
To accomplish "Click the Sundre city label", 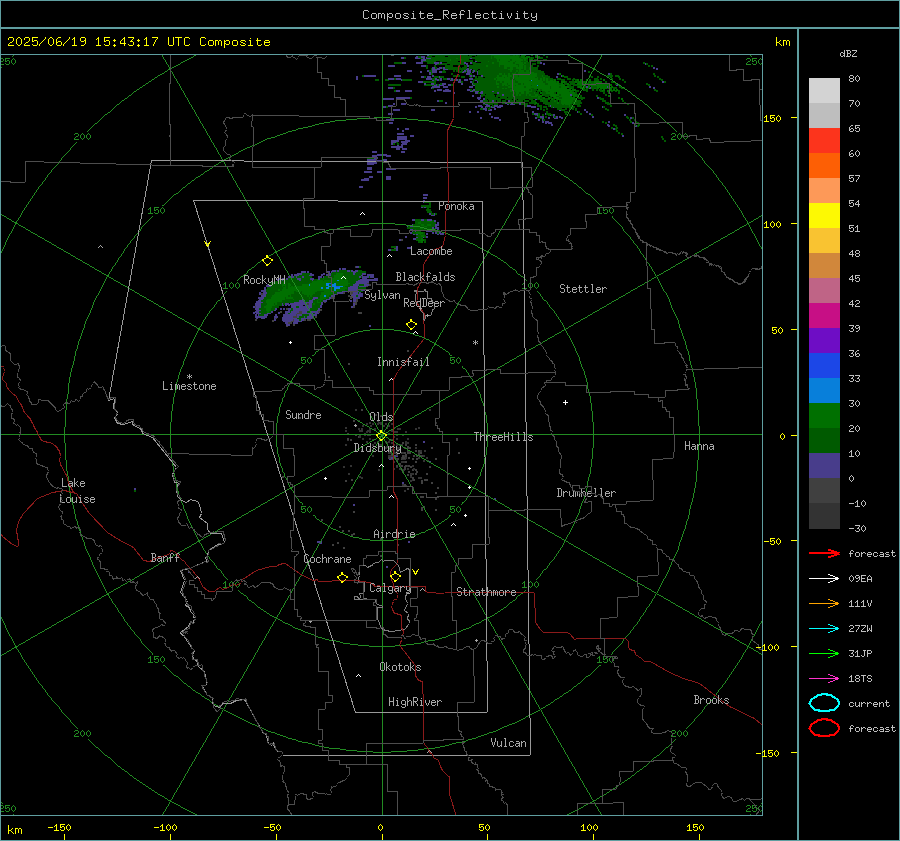I will (303, 414).
